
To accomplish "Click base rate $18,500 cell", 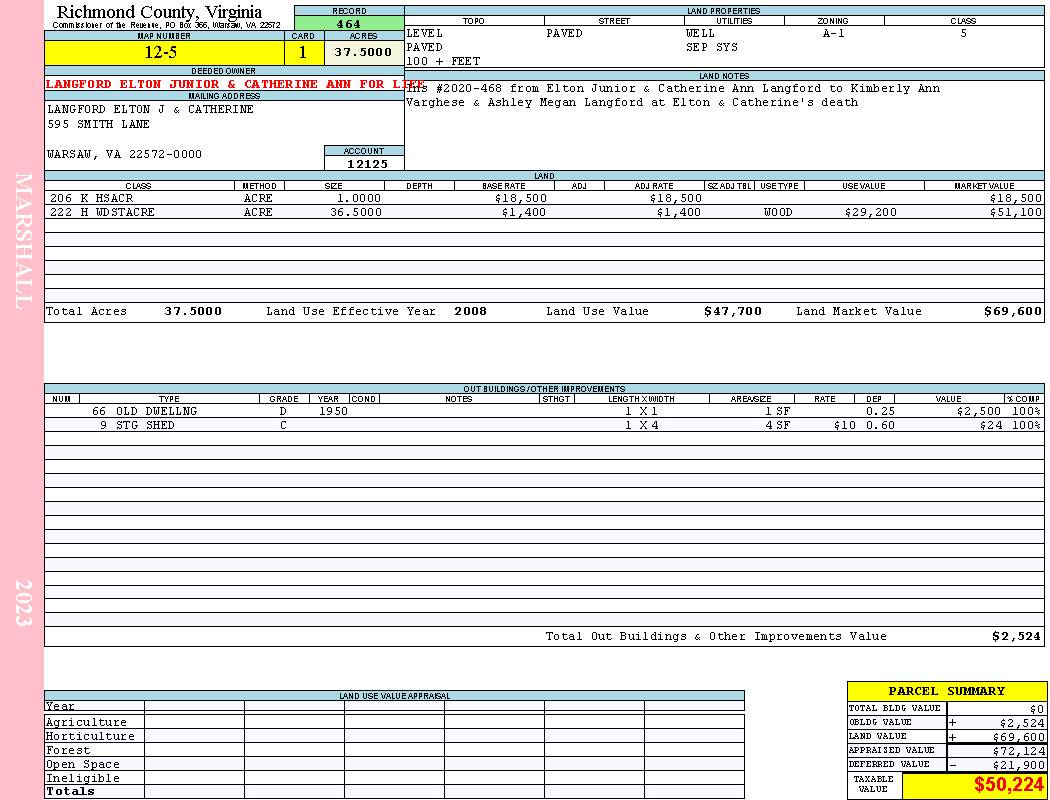I will coord(521,198).
